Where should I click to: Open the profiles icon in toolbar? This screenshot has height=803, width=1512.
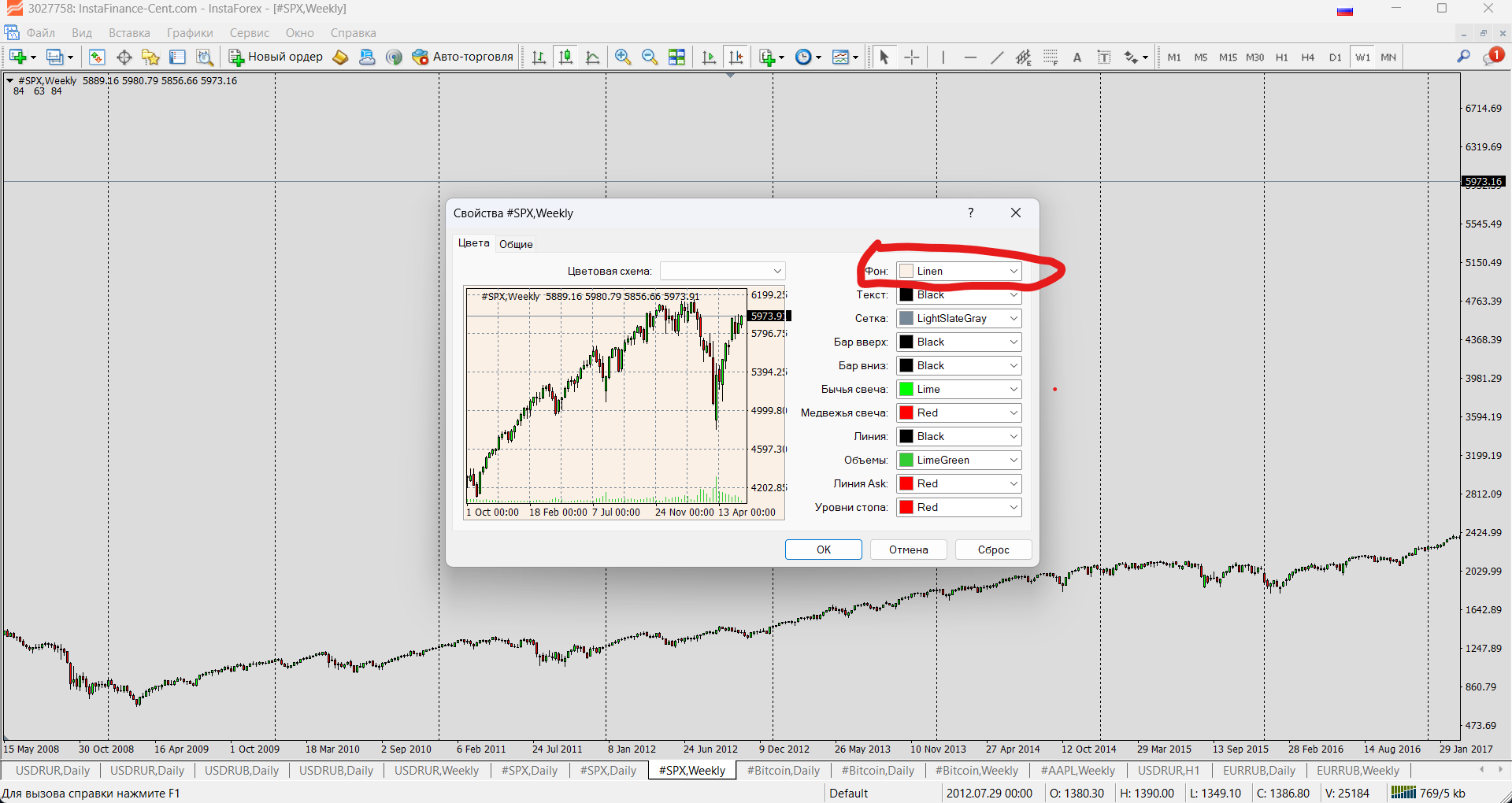55,57
